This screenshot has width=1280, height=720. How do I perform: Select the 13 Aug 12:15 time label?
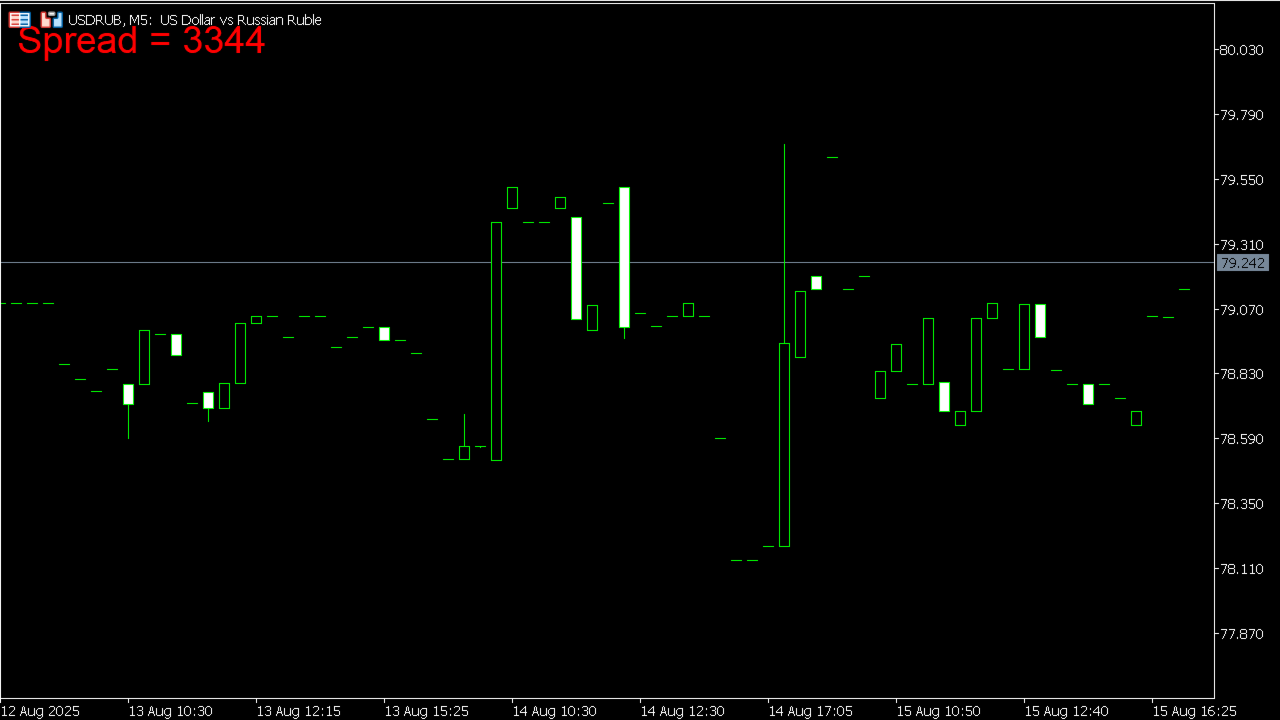[x=298, y=711]
